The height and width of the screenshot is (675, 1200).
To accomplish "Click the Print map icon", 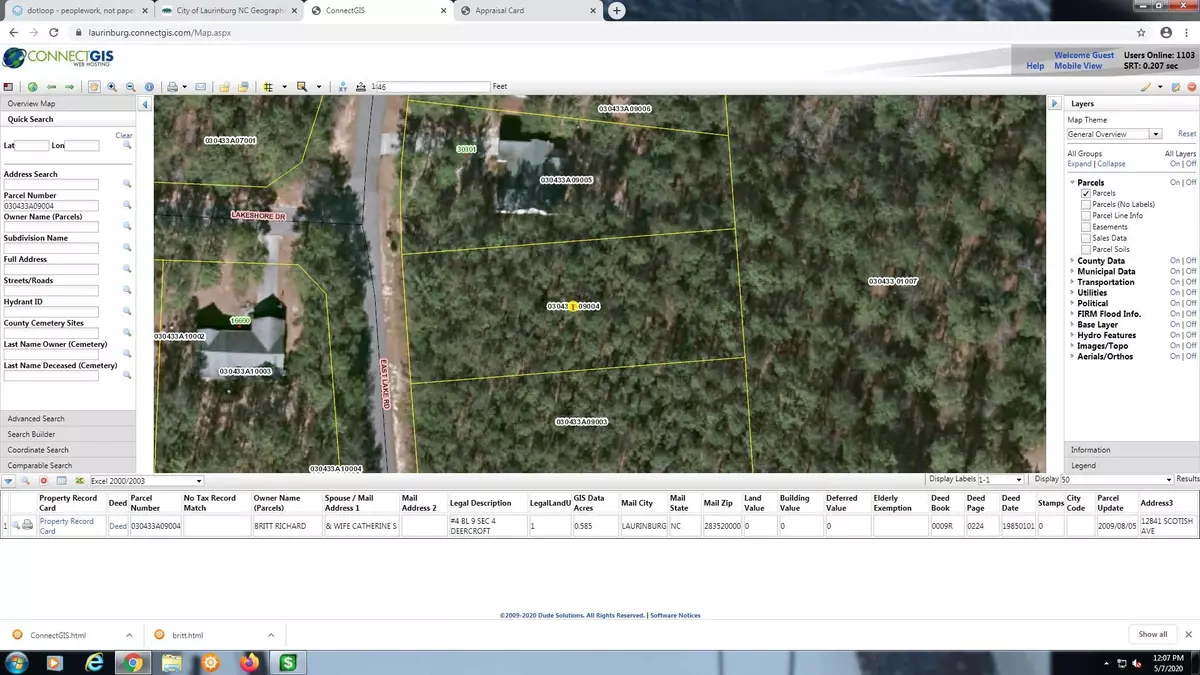I will tap(172, 87).
